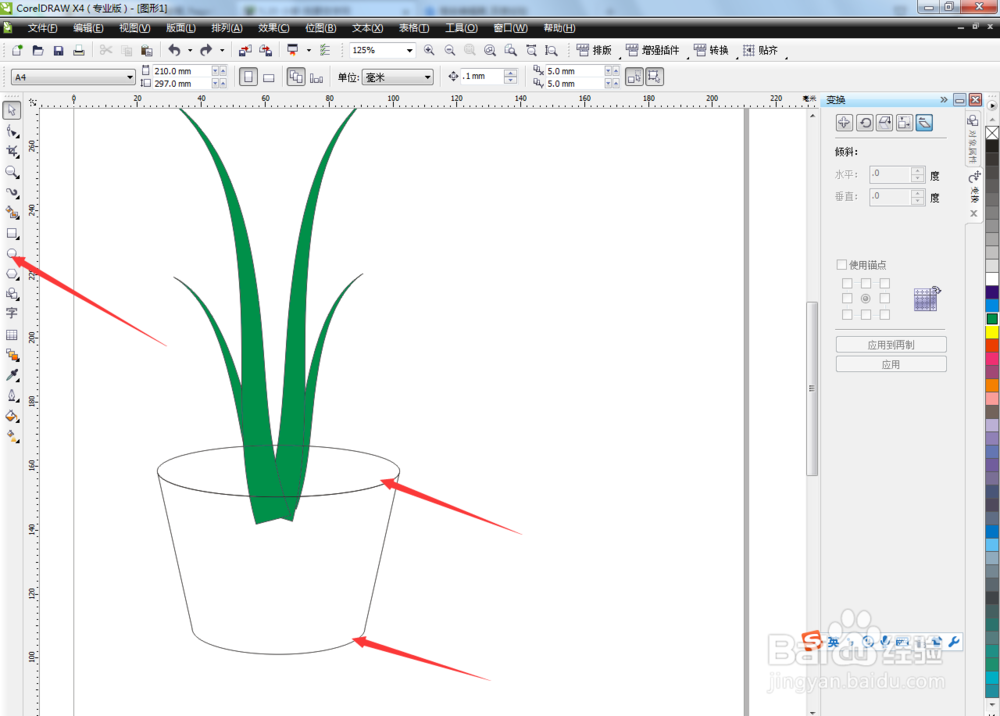This screenshot has width=1000, height=716.
Task: Select the Eyedropper tool
Action: tap(11, 376)
